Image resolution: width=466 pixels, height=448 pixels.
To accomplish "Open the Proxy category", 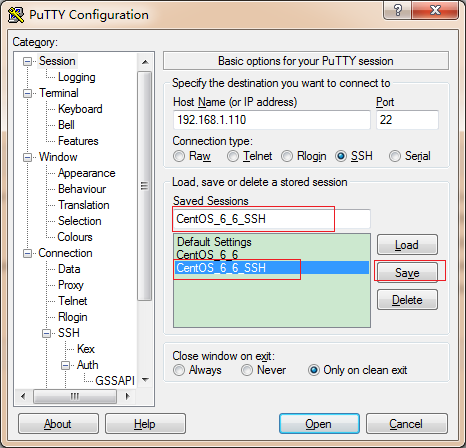I will [x=71, y=285].
